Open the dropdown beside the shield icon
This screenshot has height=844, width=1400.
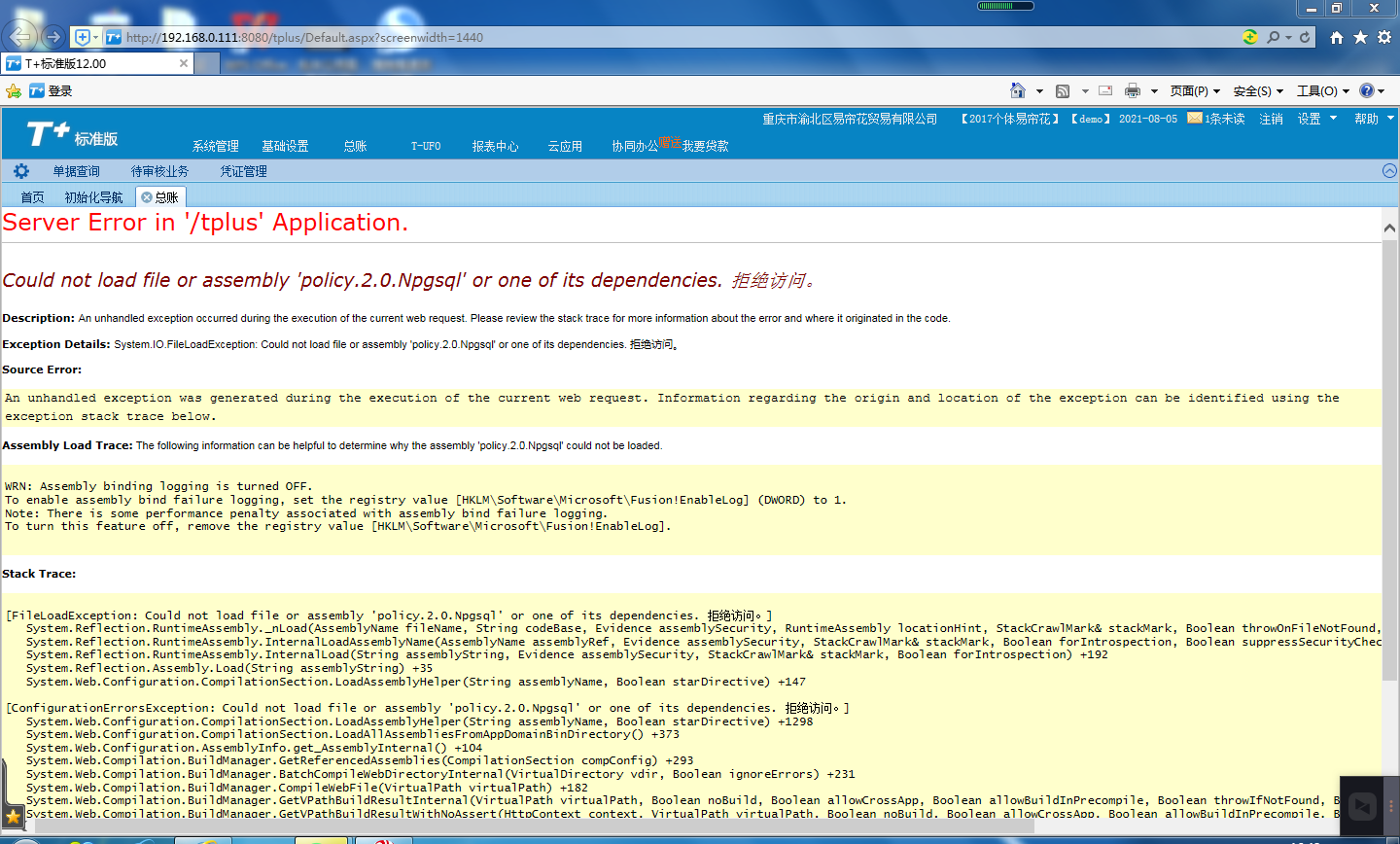(95, 37)
